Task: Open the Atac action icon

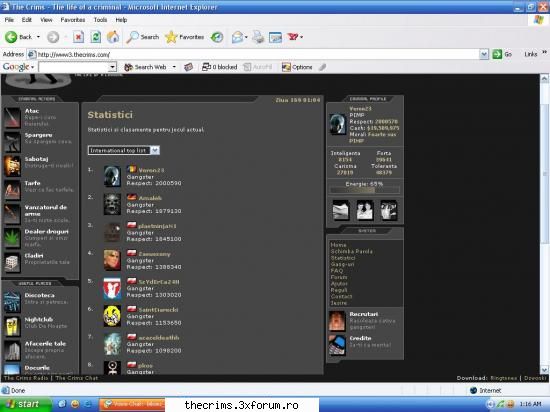Action: click(x=12, y=117)
